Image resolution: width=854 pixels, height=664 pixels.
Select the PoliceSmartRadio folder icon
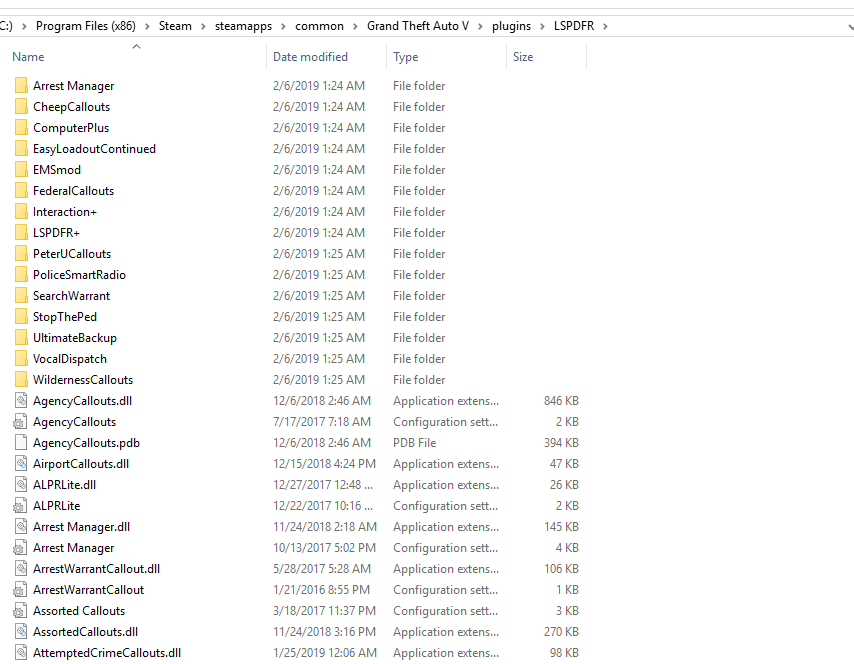(x=21, y=275)
